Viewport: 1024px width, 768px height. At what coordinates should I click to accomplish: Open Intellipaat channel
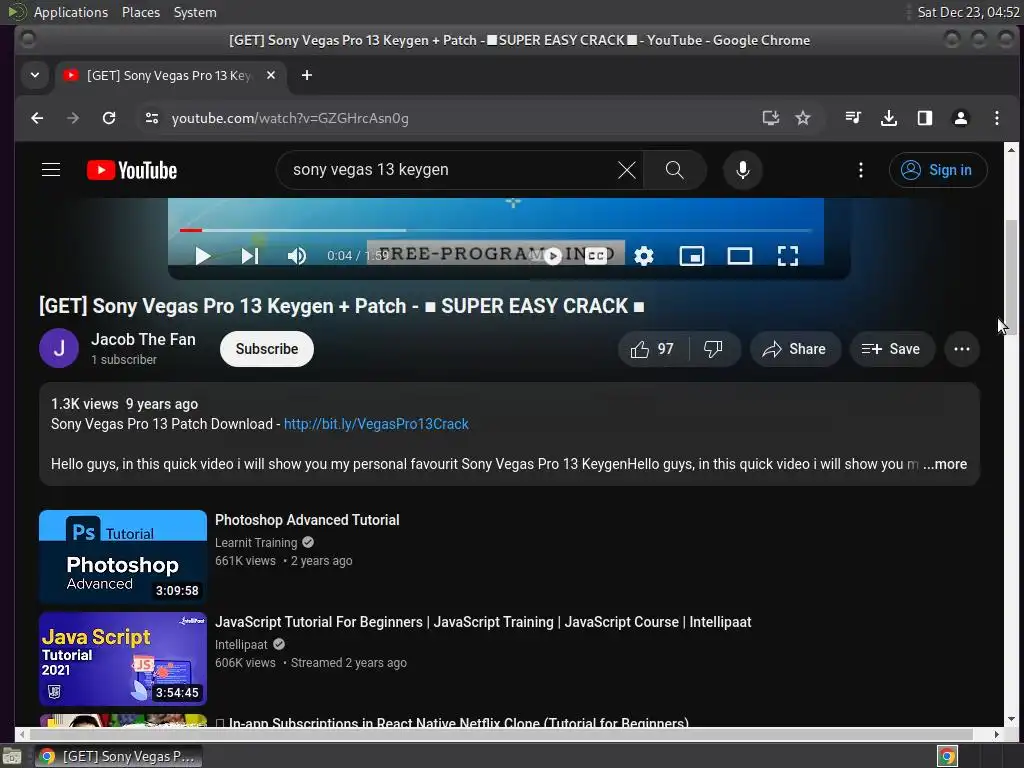click(x=241, y=645)
